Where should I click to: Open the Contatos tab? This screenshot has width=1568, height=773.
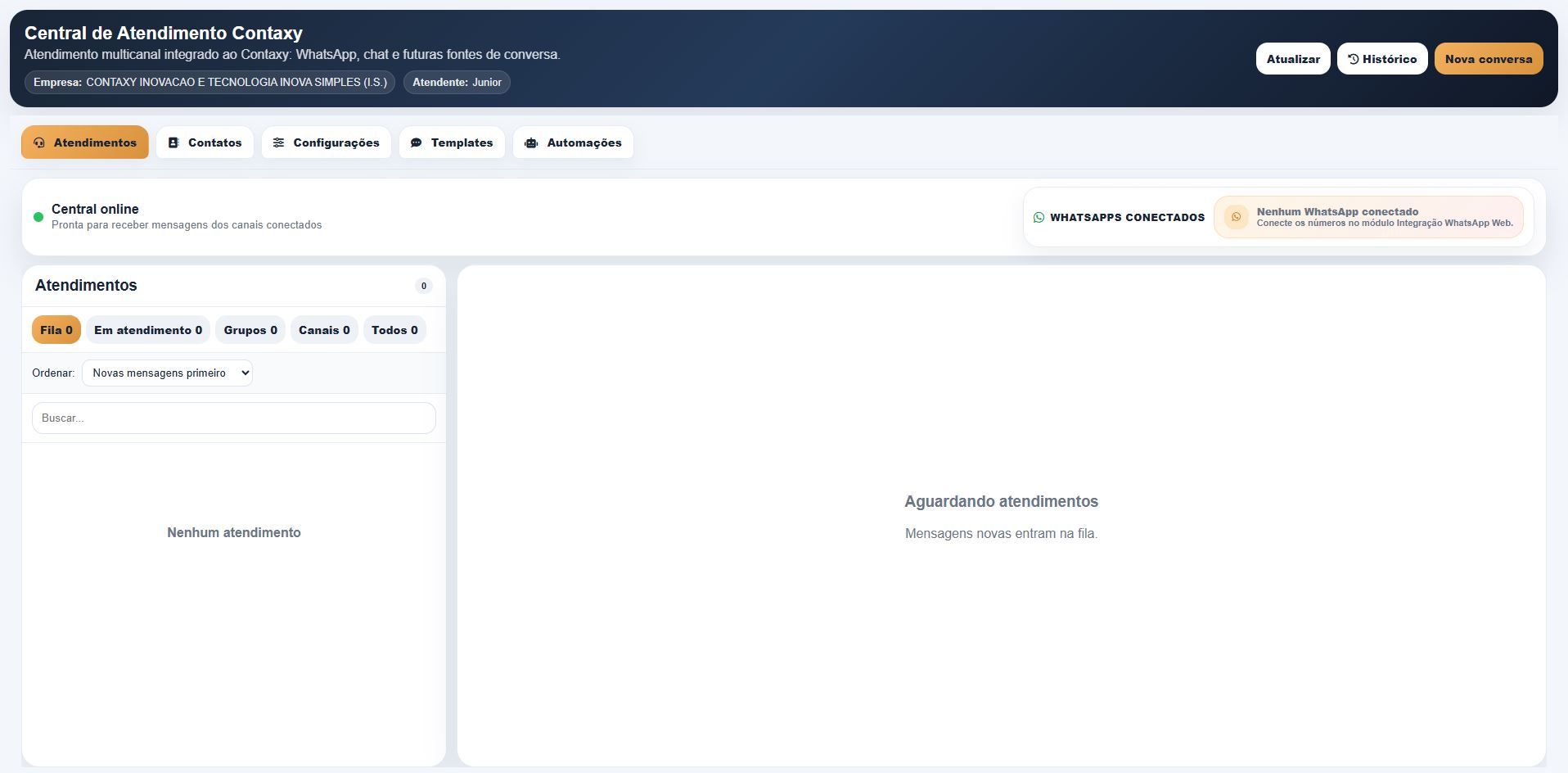(x=205, y=142)
